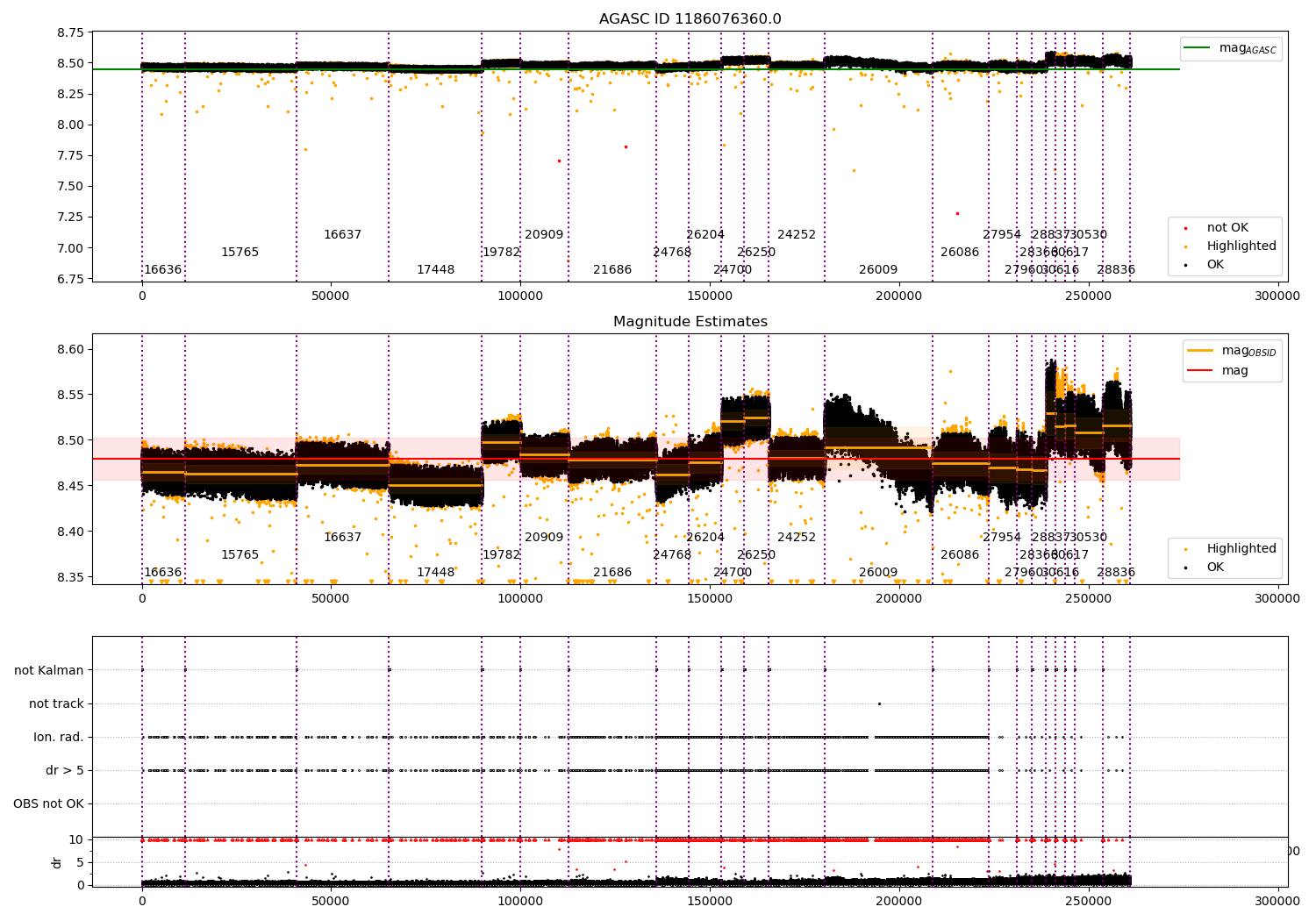Screen dimensions: 1316x921
Task: Click obsid label 27954 in middle plot
Action: pyautogui.click(x=1002, y=538)
